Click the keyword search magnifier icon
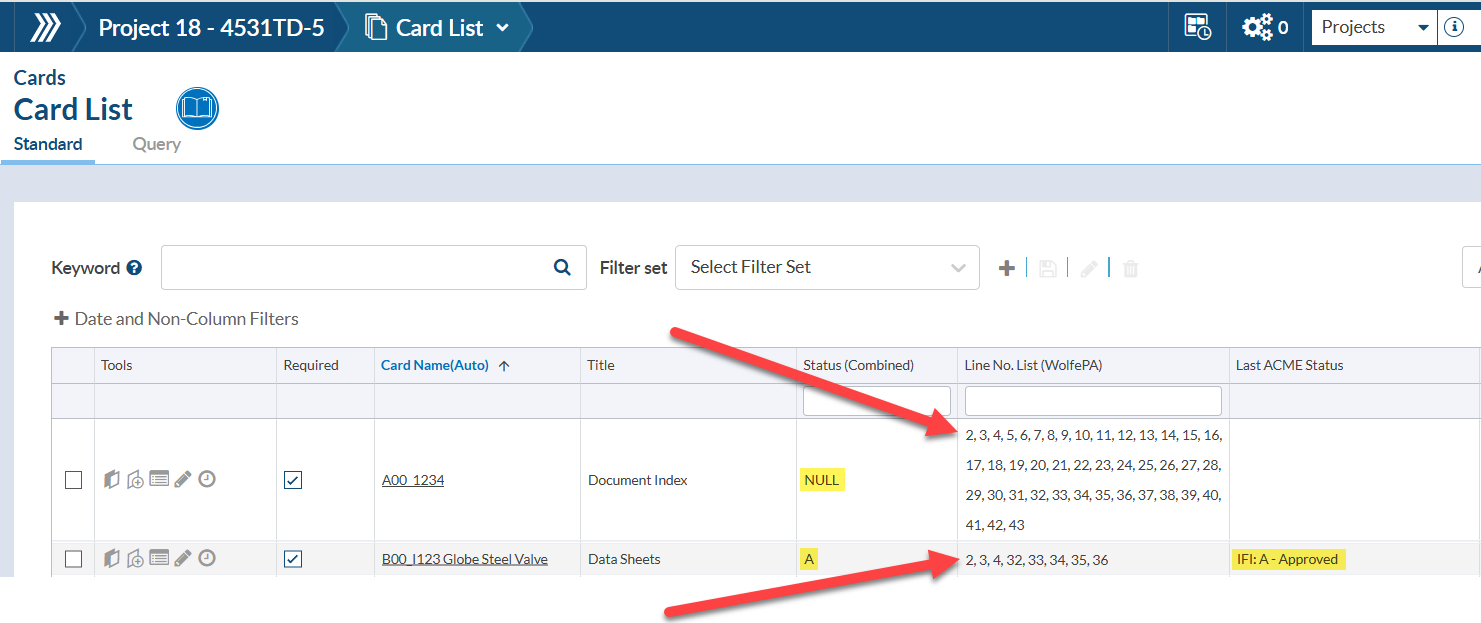This screenshot has width=1481, height=623. pyautogui.click(x=562, y=267)
